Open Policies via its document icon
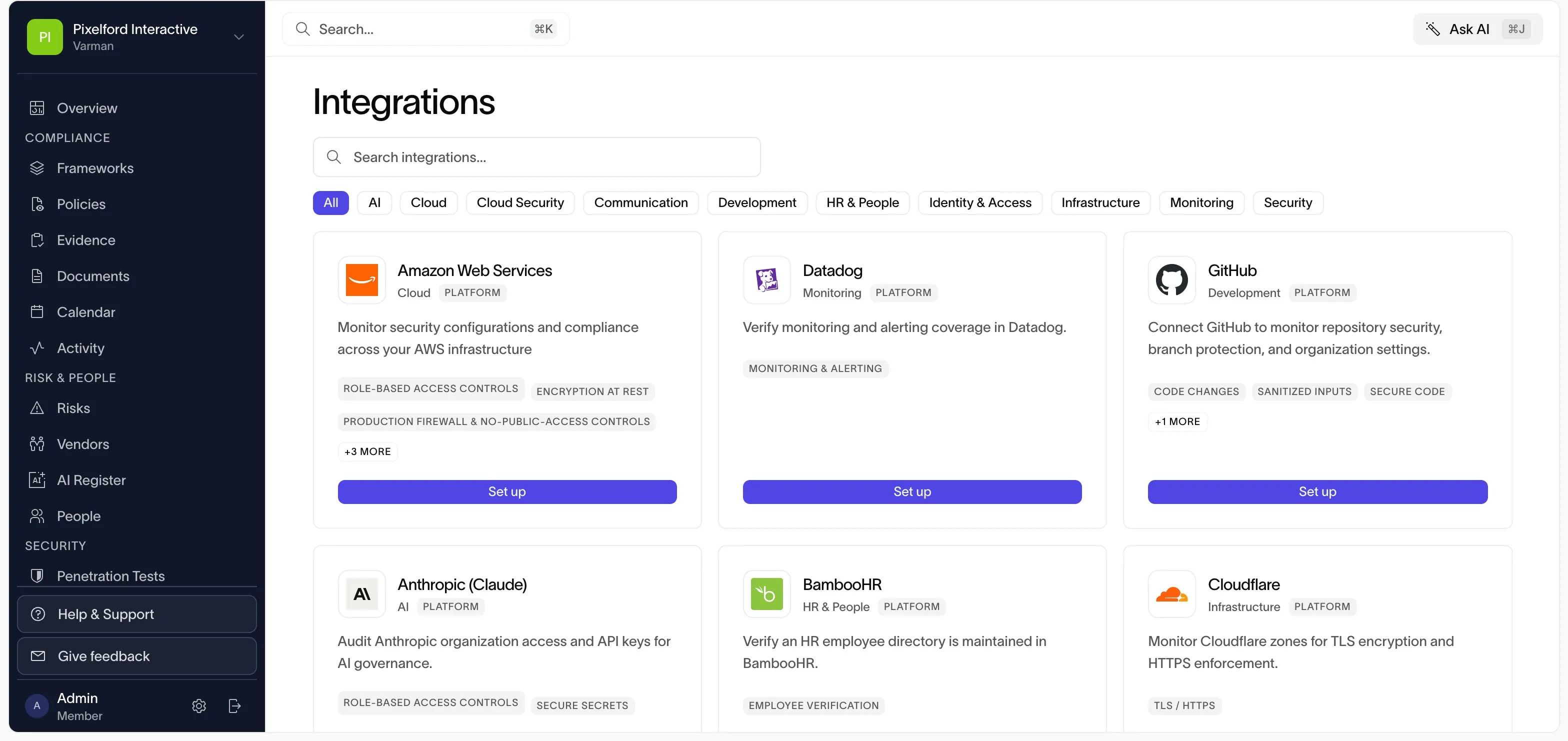Screen dimensions: 1568x741 (37, 204)
